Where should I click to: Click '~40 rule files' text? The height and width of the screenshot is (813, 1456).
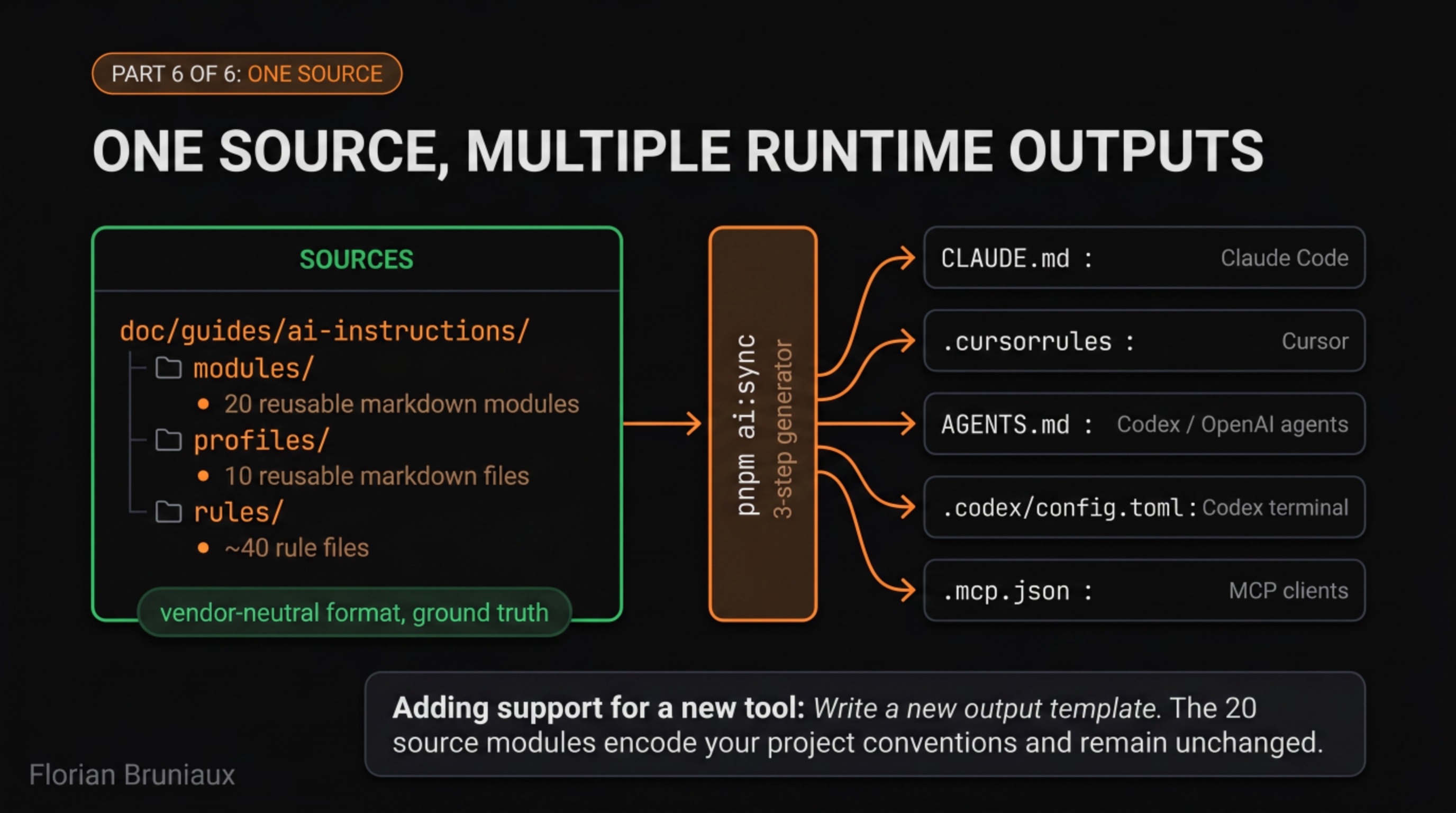[297, 547]
